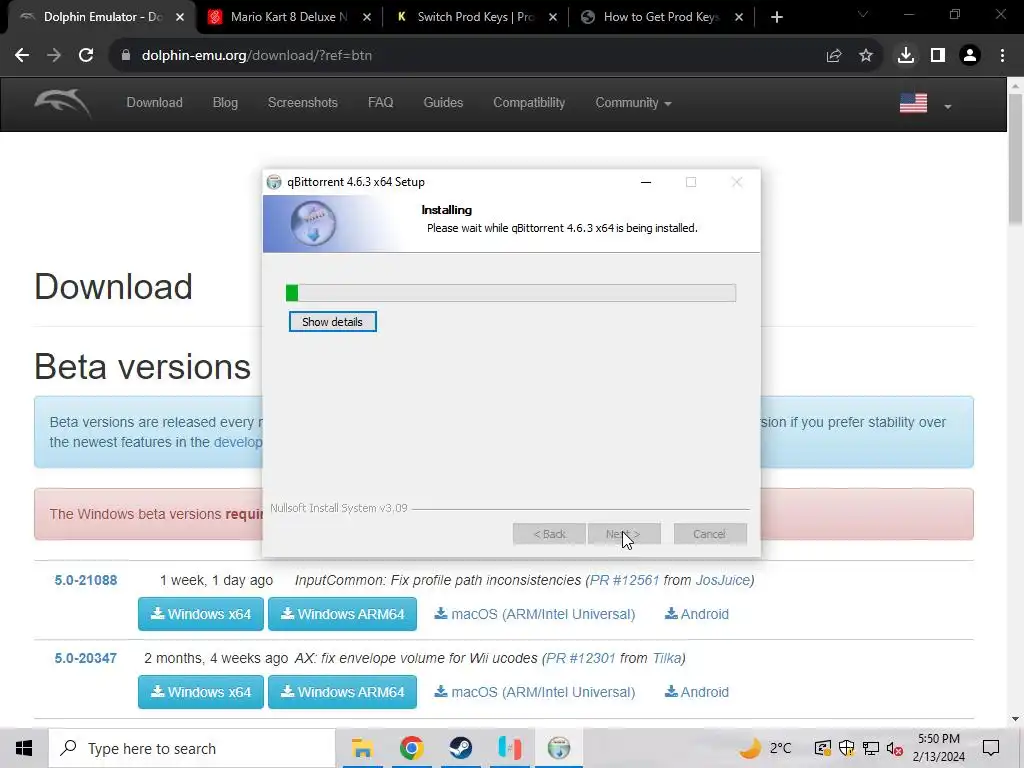Open version link 5.0-20347
Viewport: 1024px width, 768px height.
pos(86,658)
